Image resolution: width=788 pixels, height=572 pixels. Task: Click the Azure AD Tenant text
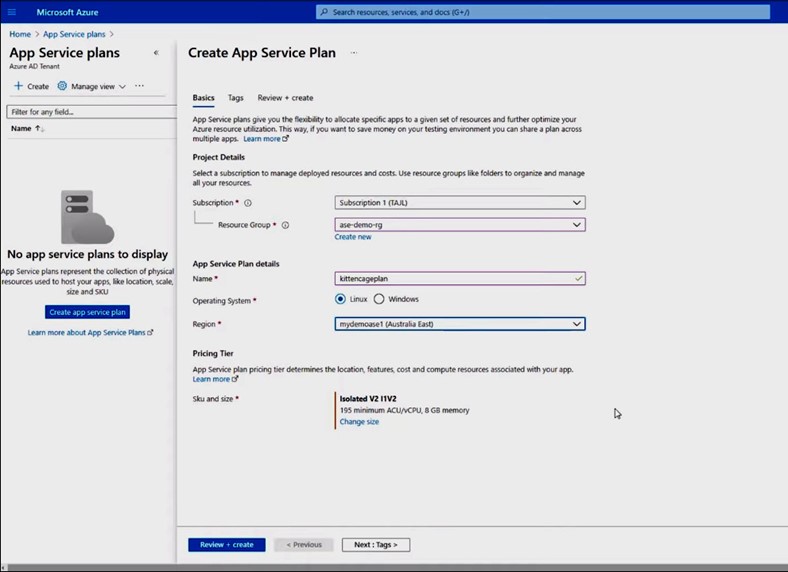point(34,66)
